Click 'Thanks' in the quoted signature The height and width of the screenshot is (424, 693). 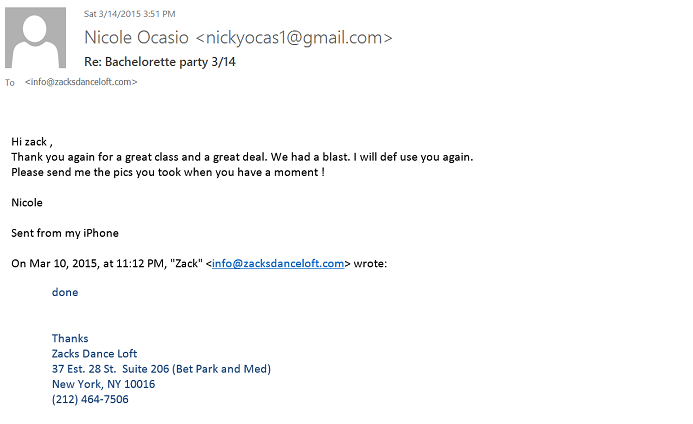coord(70,338)
